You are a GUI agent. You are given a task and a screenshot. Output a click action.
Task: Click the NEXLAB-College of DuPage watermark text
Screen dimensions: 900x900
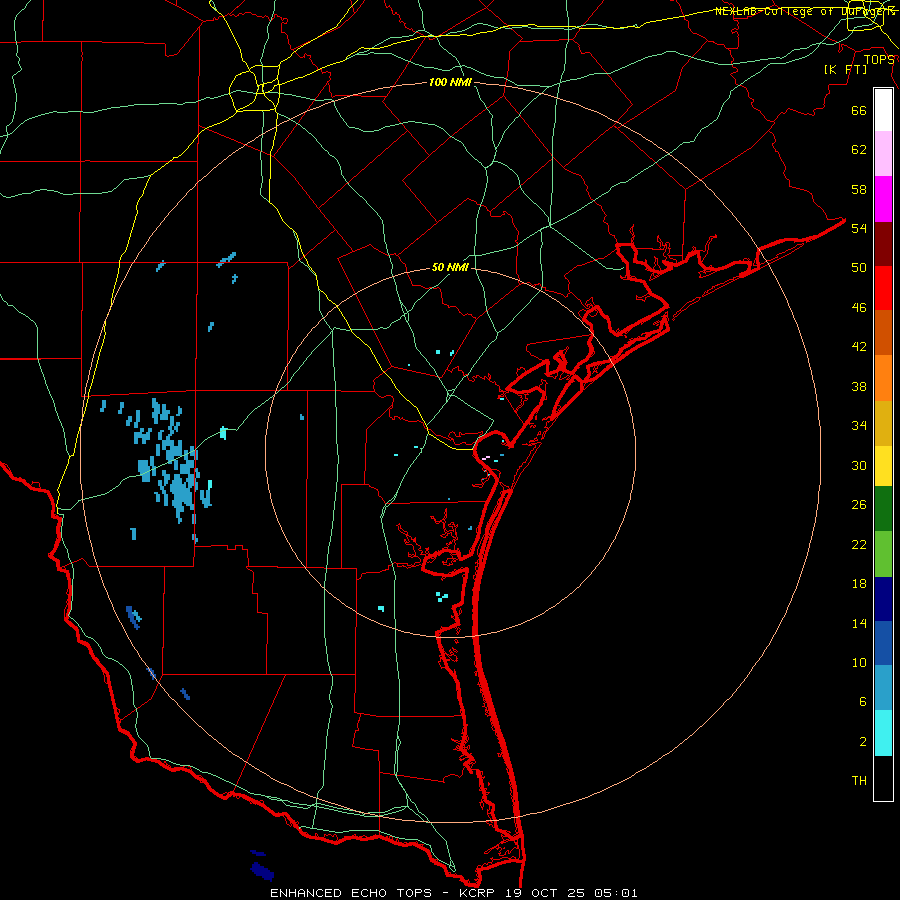[805, 11]
